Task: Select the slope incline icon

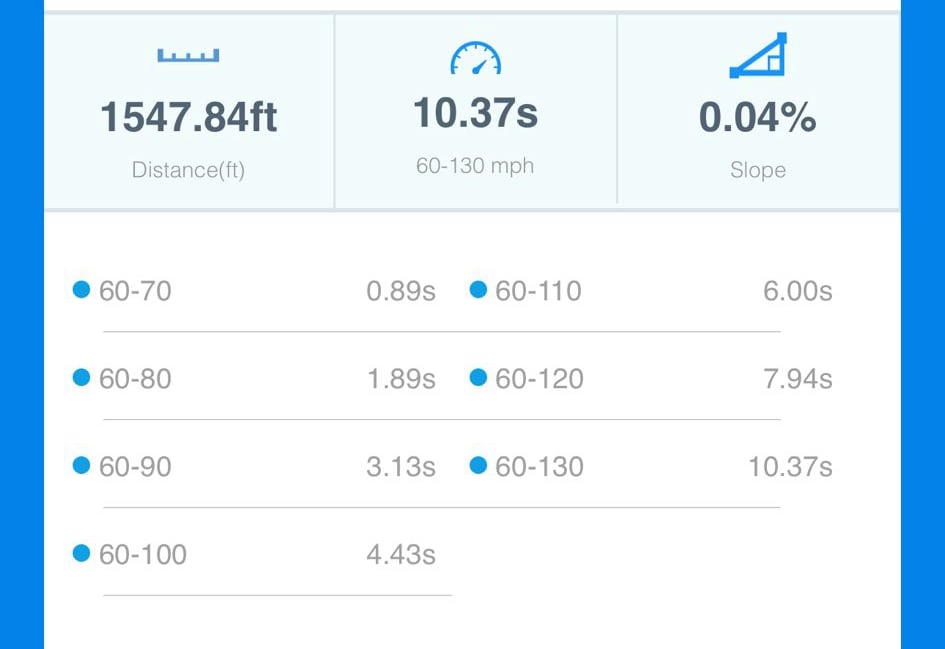Action: tap(758, 56)
